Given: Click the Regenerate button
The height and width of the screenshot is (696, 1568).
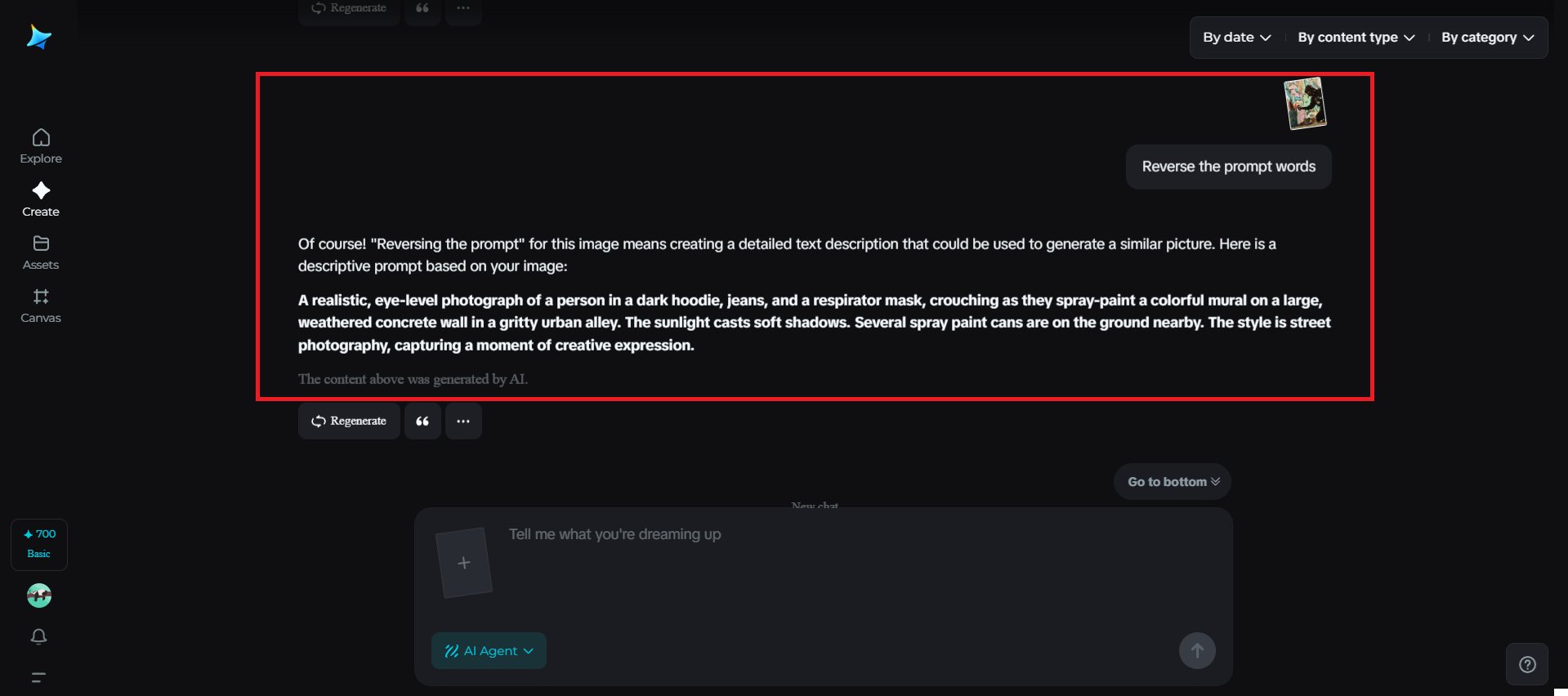Looking at the screenshot, I should 349,421.
